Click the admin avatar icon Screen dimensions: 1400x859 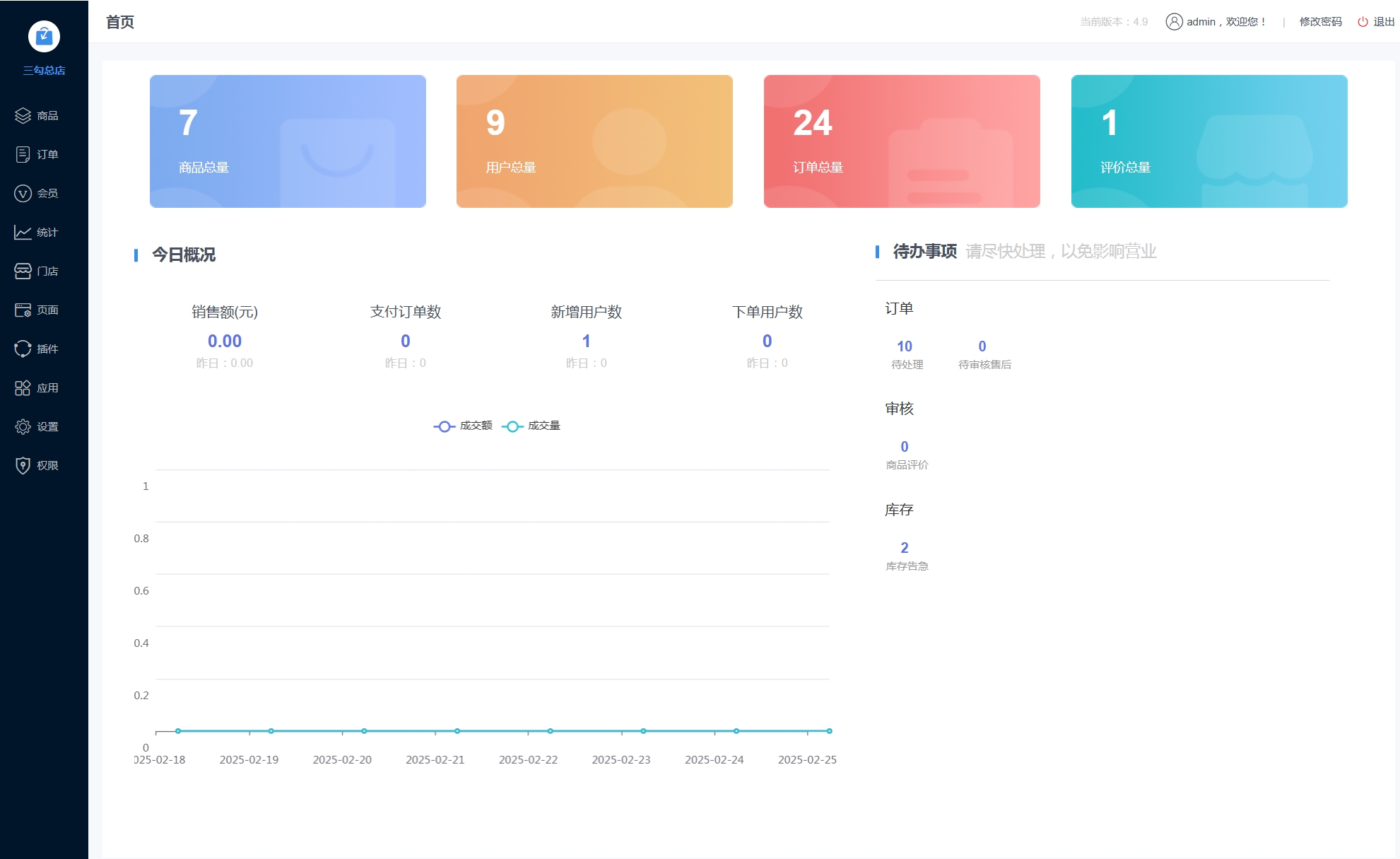click(x=1174, y=21)
